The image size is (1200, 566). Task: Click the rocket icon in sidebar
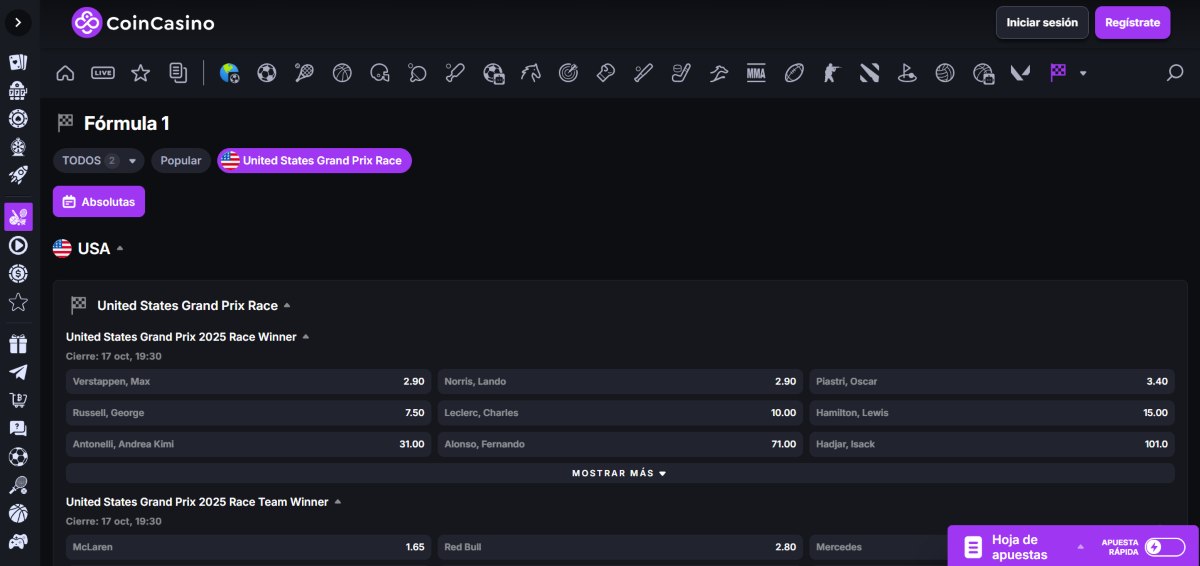(x=18, y=175)
